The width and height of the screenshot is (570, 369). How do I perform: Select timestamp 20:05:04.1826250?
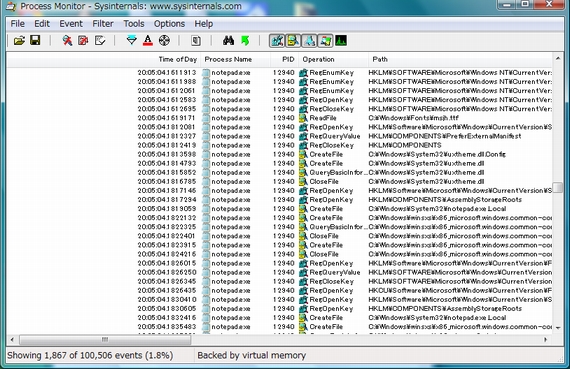[x=167, y=273]
